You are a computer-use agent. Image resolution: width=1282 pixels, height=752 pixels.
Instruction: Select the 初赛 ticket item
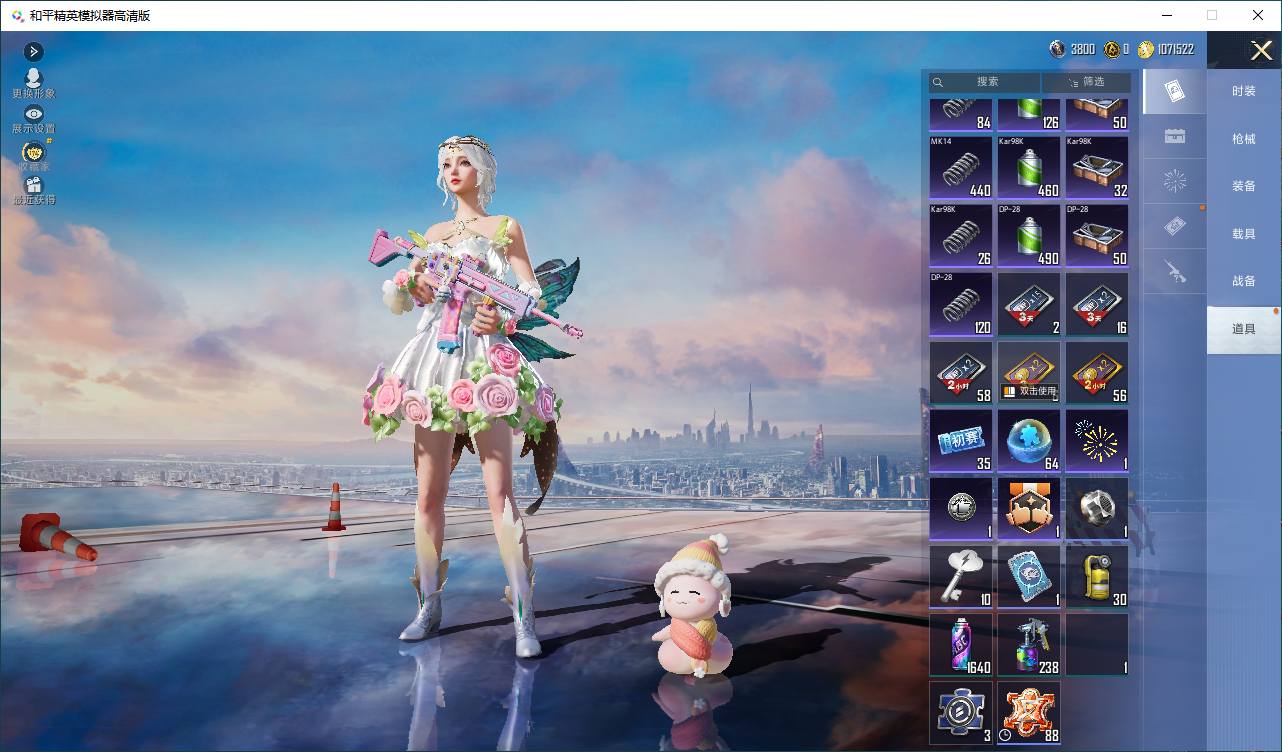(961, 440)
